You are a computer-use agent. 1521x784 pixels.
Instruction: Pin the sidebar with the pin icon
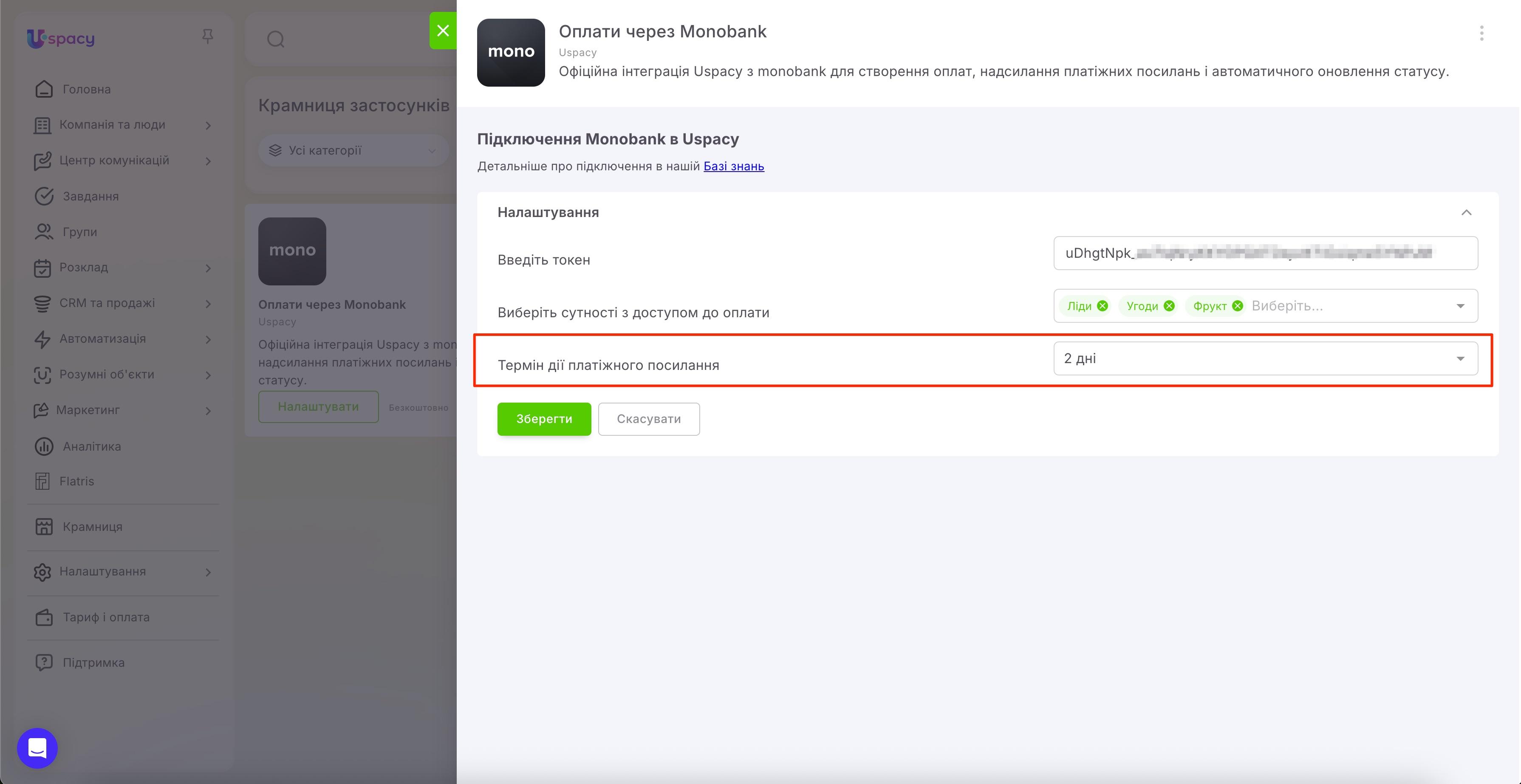point(207,37)
